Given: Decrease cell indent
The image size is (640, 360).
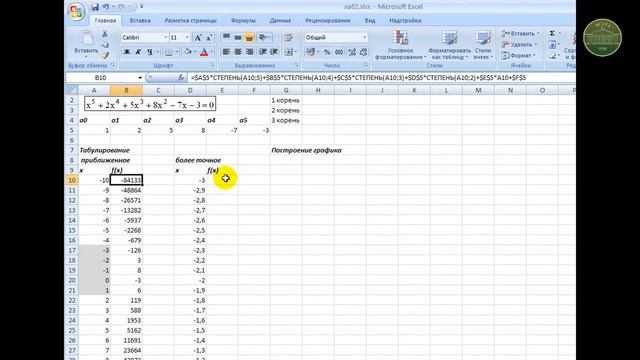Looking at the screenshot, I should point(263,52).
